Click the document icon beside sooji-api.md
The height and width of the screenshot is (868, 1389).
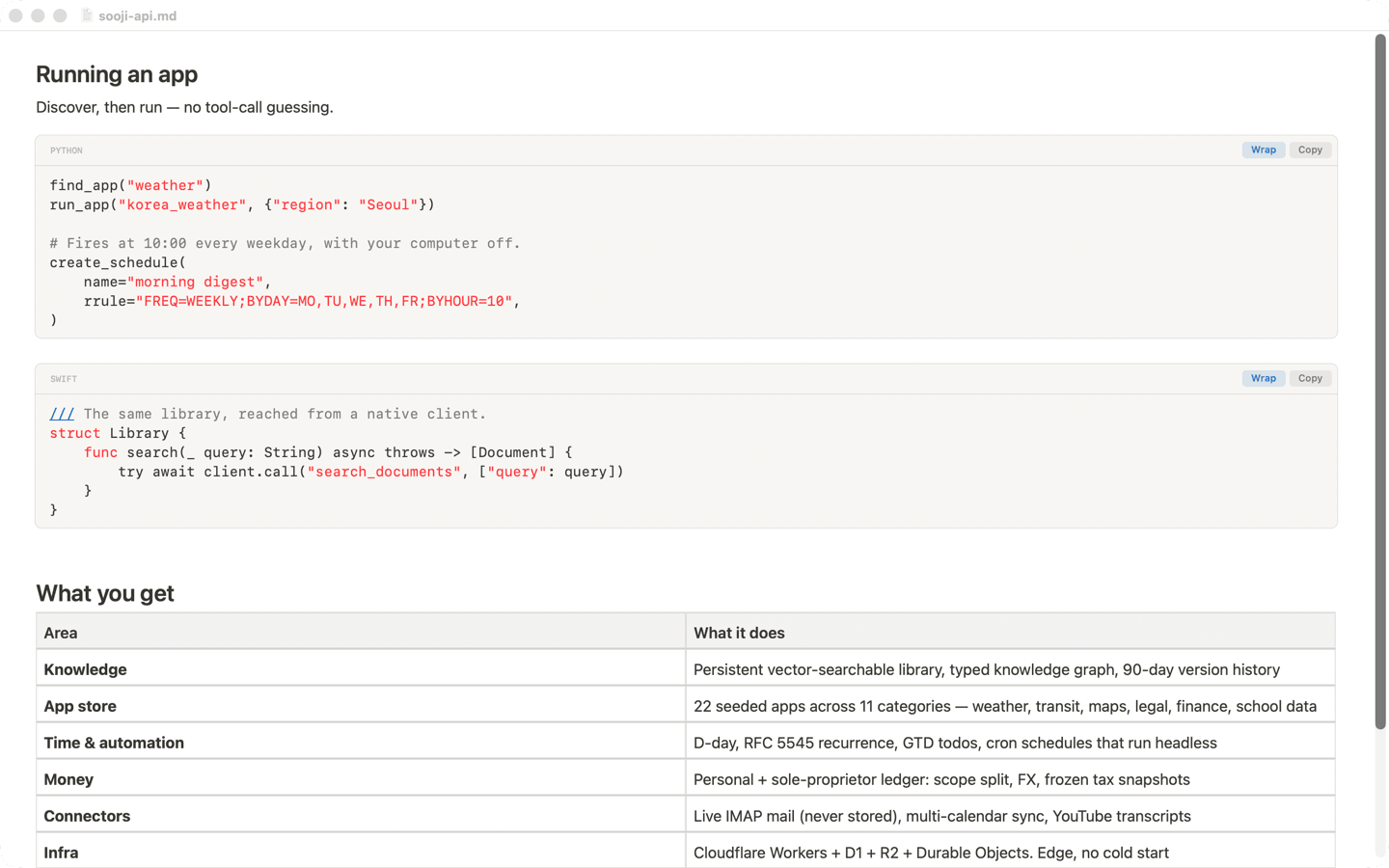[x=87, y=15]
